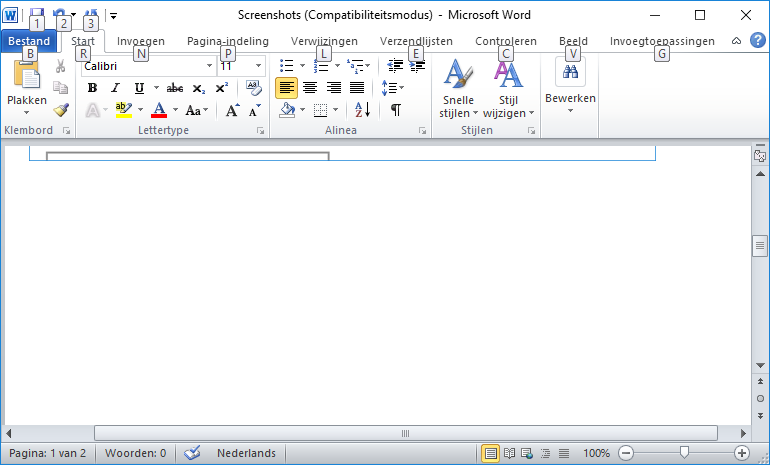Viewport: 770px width, 465px height.
Task: Open the Change Case Aa menu
Action: tap(196, 110)
